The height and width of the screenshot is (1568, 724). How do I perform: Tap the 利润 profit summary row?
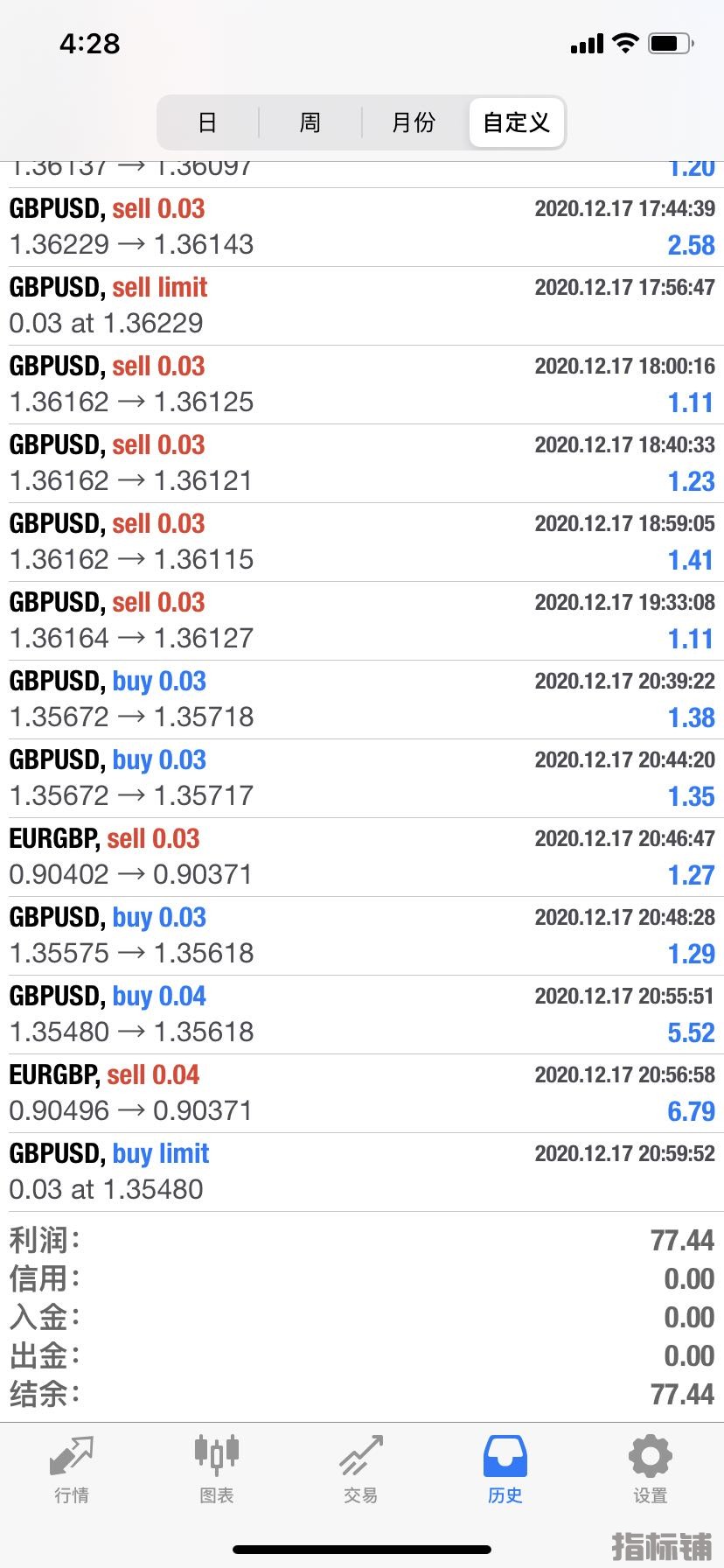coord(362,1240)
